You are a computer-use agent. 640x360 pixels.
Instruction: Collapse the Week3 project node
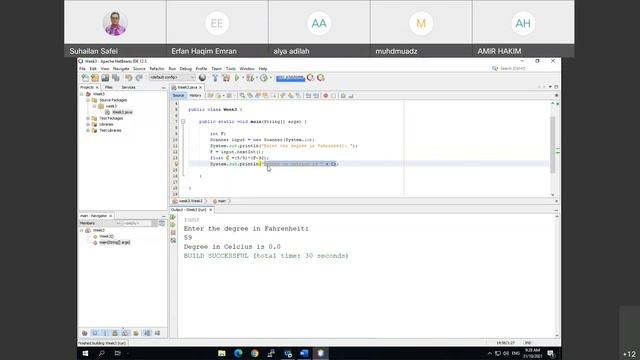click(x=82, y=94)
